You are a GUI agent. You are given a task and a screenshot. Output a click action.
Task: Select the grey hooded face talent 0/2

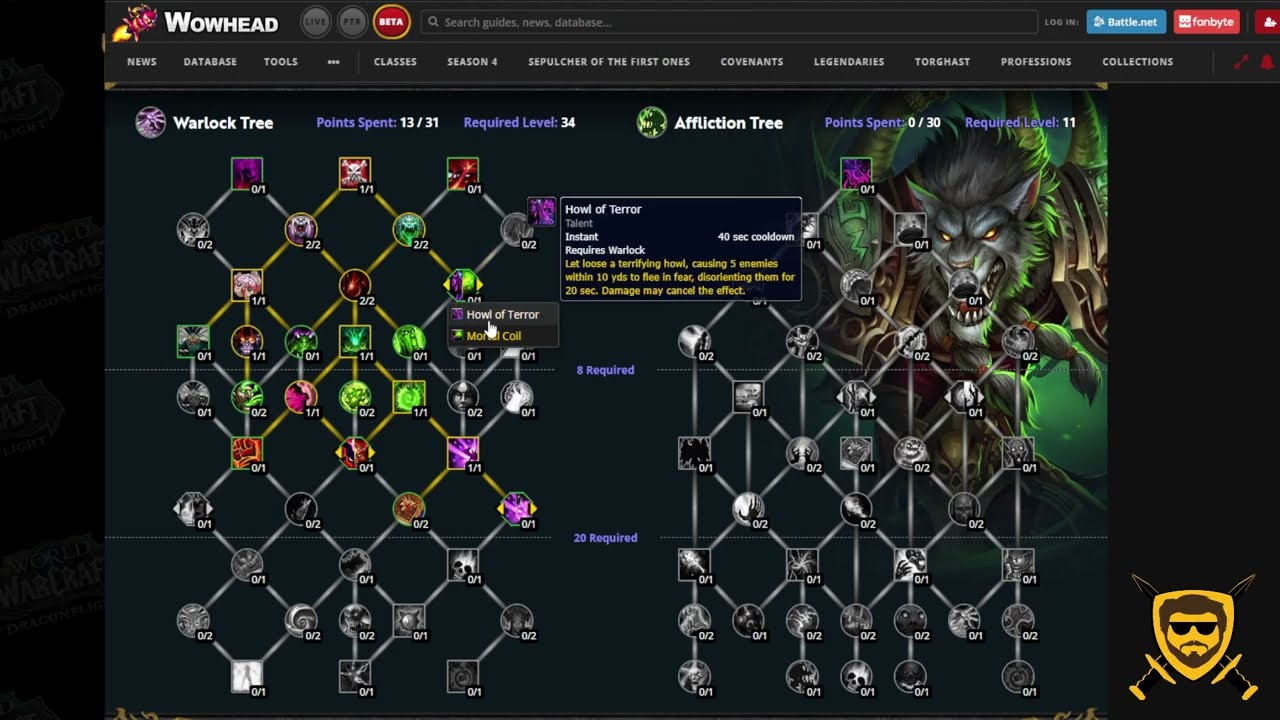pyautogui.click(x=462, y=397)
